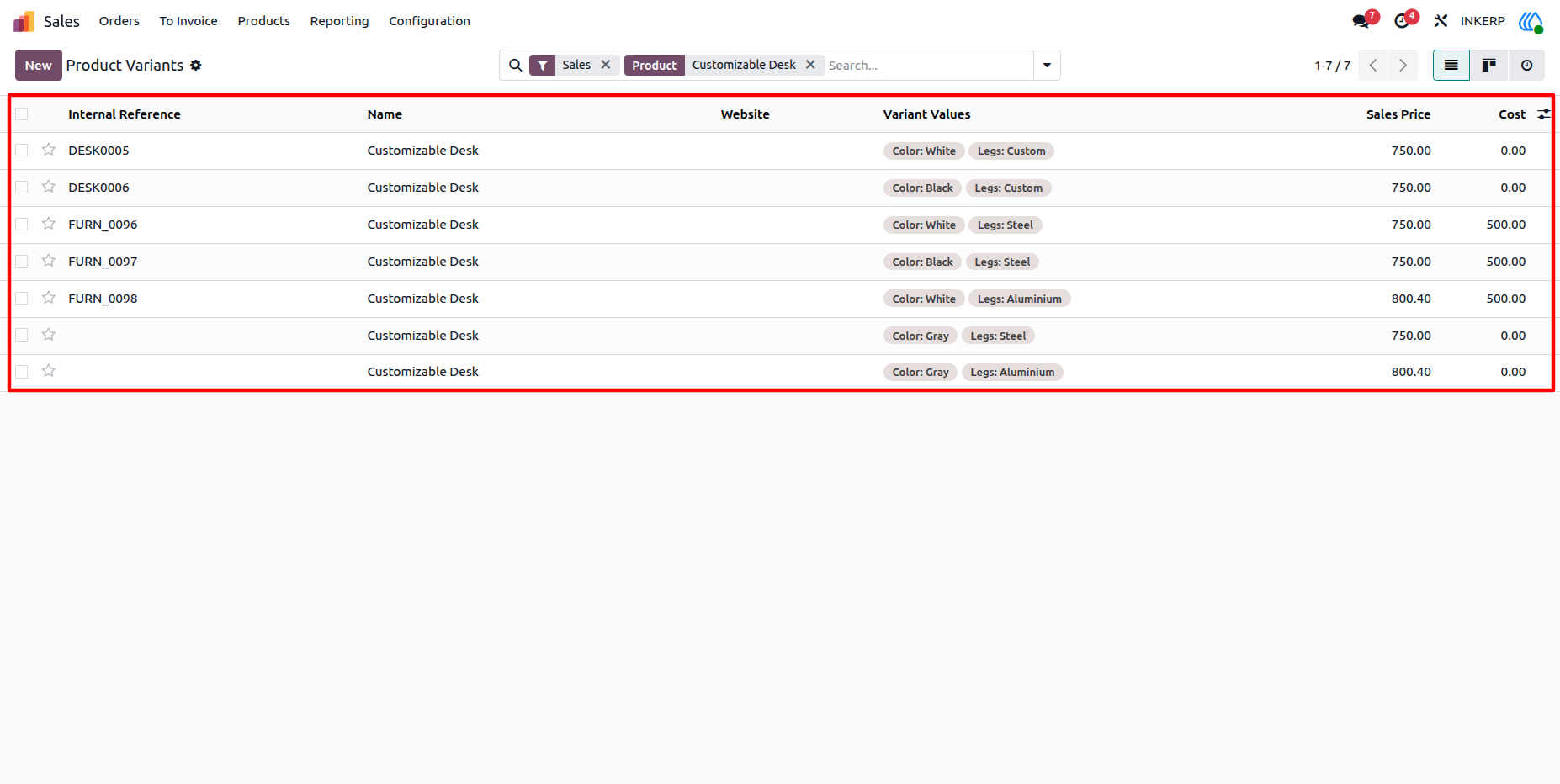Star the Gray Aluminium variant as favorite
The height and width of the screenshot is (784, 1560).
pyautogui.click(x=49, y=371)
